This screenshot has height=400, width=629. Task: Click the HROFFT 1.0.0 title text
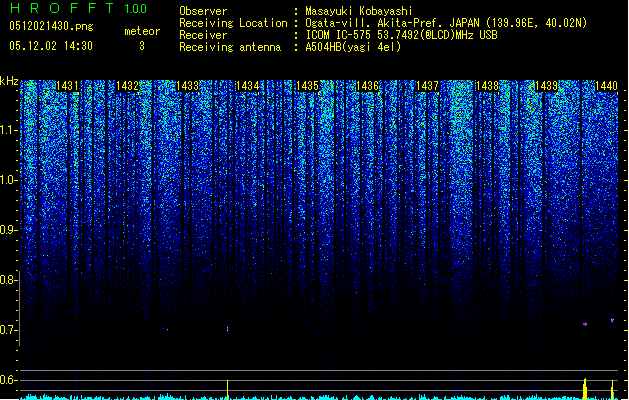[x=79, y=8]
